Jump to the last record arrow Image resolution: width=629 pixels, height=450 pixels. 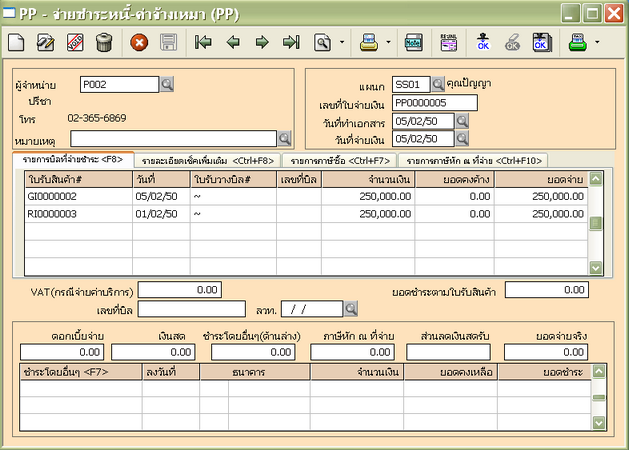(291, 43)
